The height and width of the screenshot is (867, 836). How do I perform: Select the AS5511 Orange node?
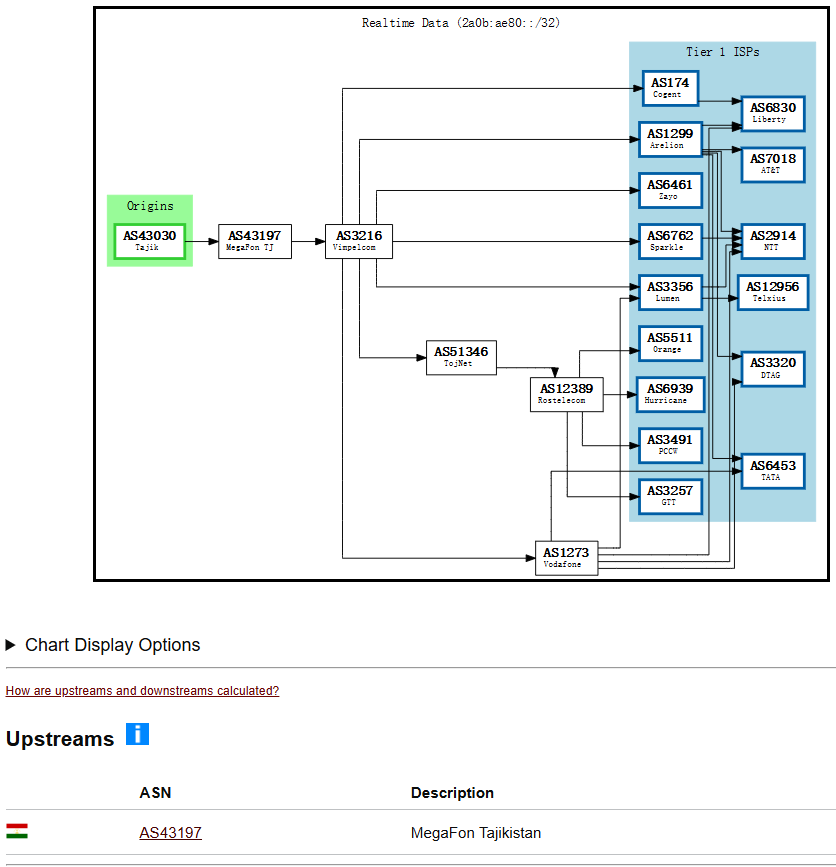coord(671,343)
